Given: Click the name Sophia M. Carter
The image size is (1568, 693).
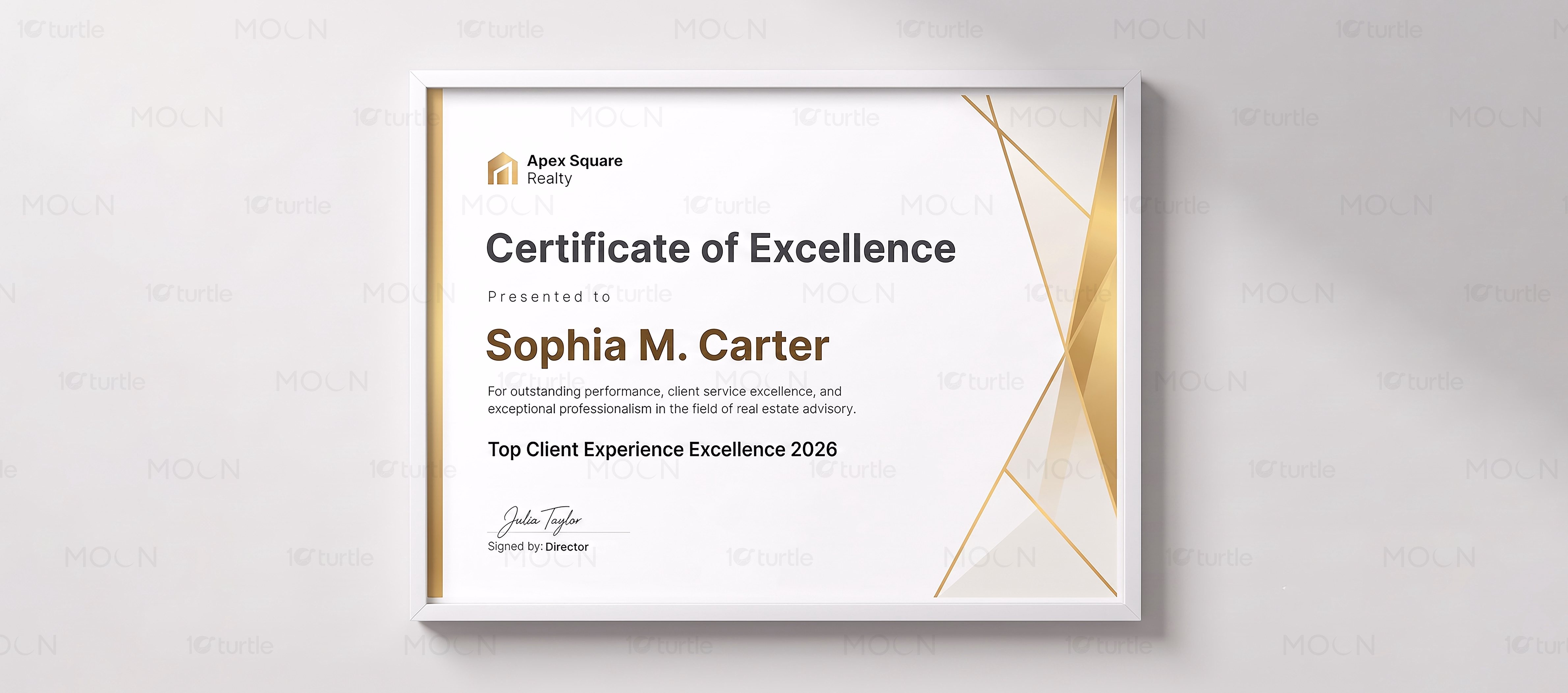Looking at the screenshot, I should click(x=657, y=345).
